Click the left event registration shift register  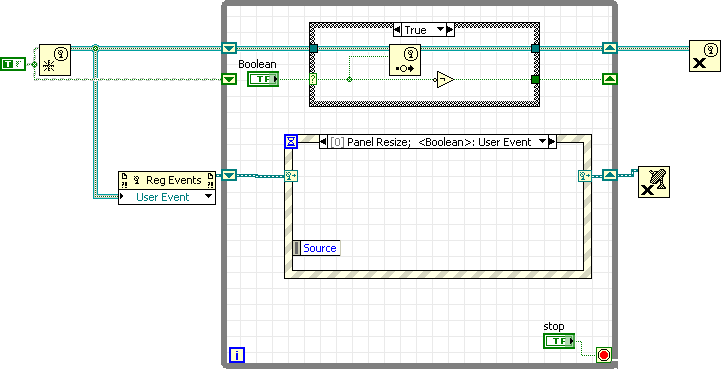[x=229, y=175]
